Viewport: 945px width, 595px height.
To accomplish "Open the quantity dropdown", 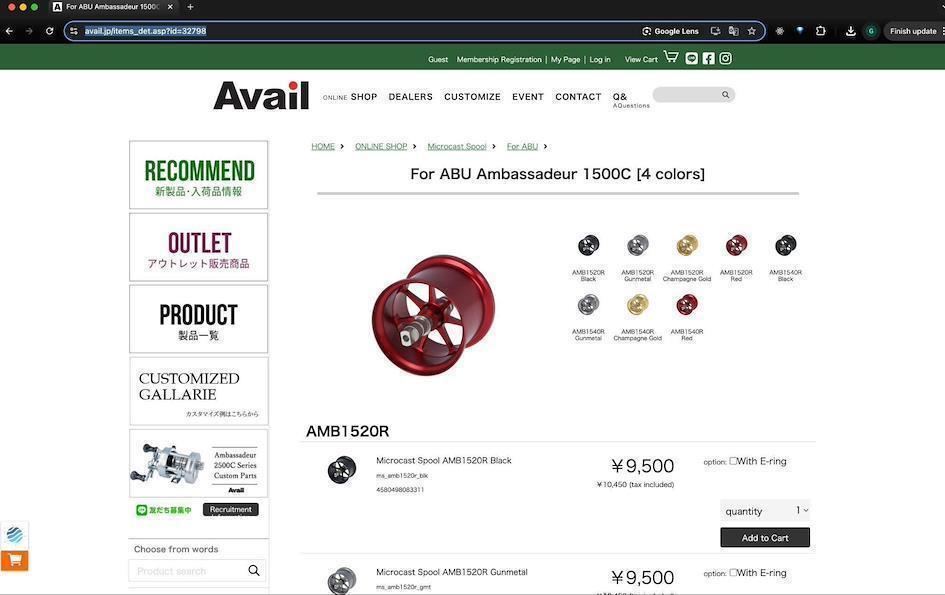I will [x=765, y=511].
